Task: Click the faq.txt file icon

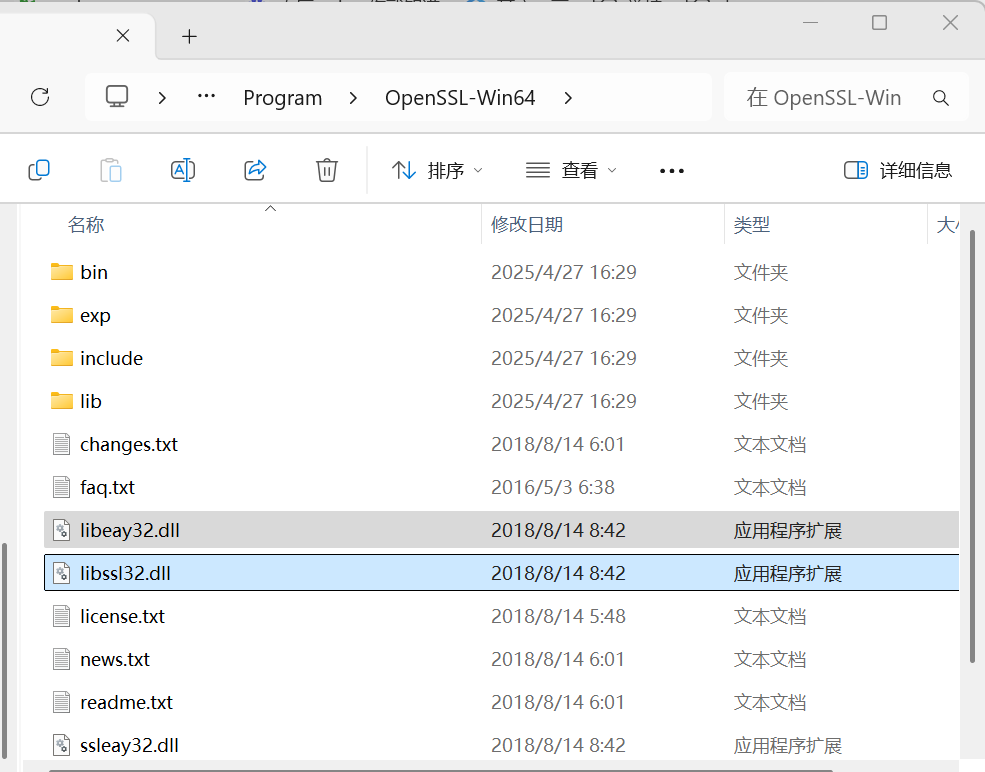Action: point(62,487)
